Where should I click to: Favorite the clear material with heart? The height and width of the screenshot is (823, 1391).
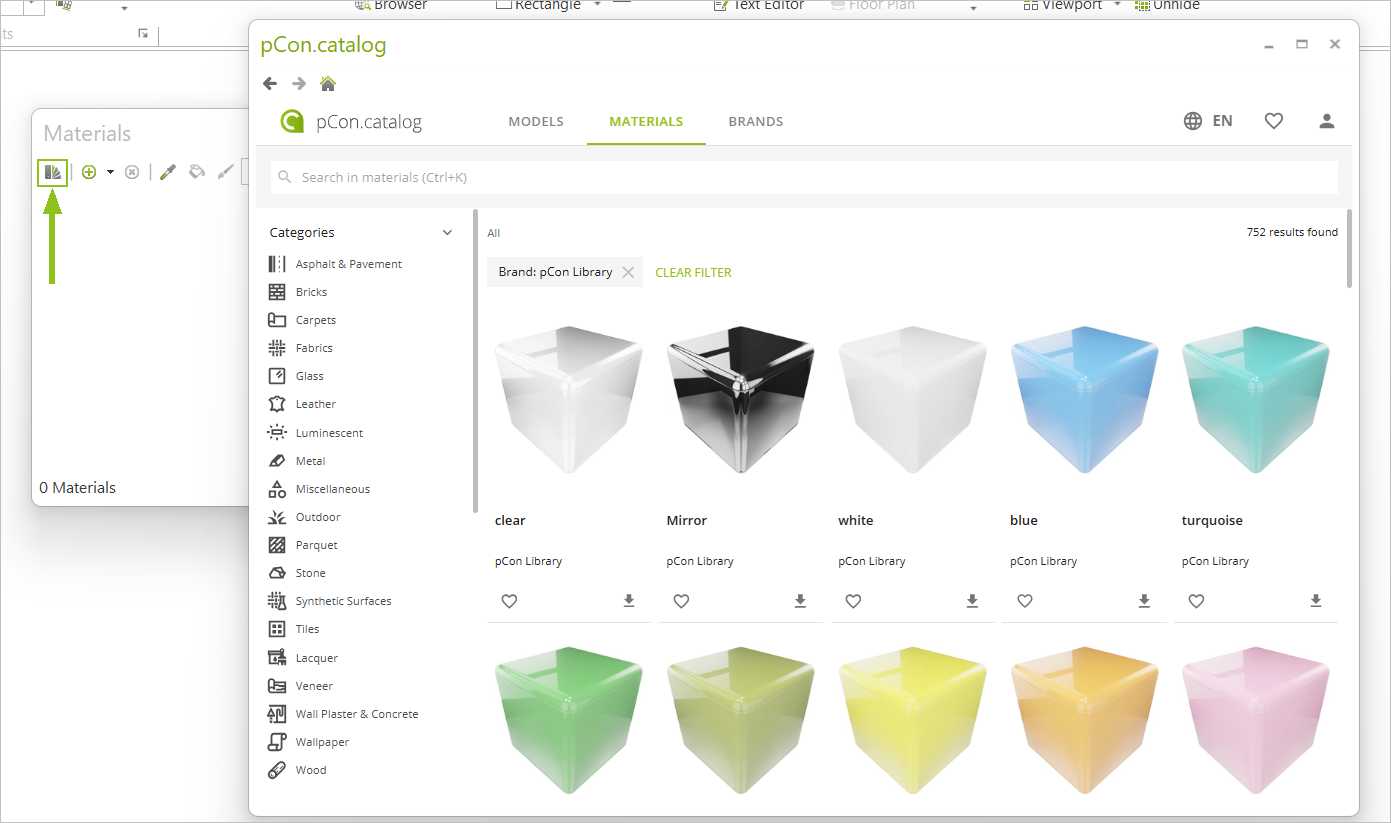coord(509,601)
